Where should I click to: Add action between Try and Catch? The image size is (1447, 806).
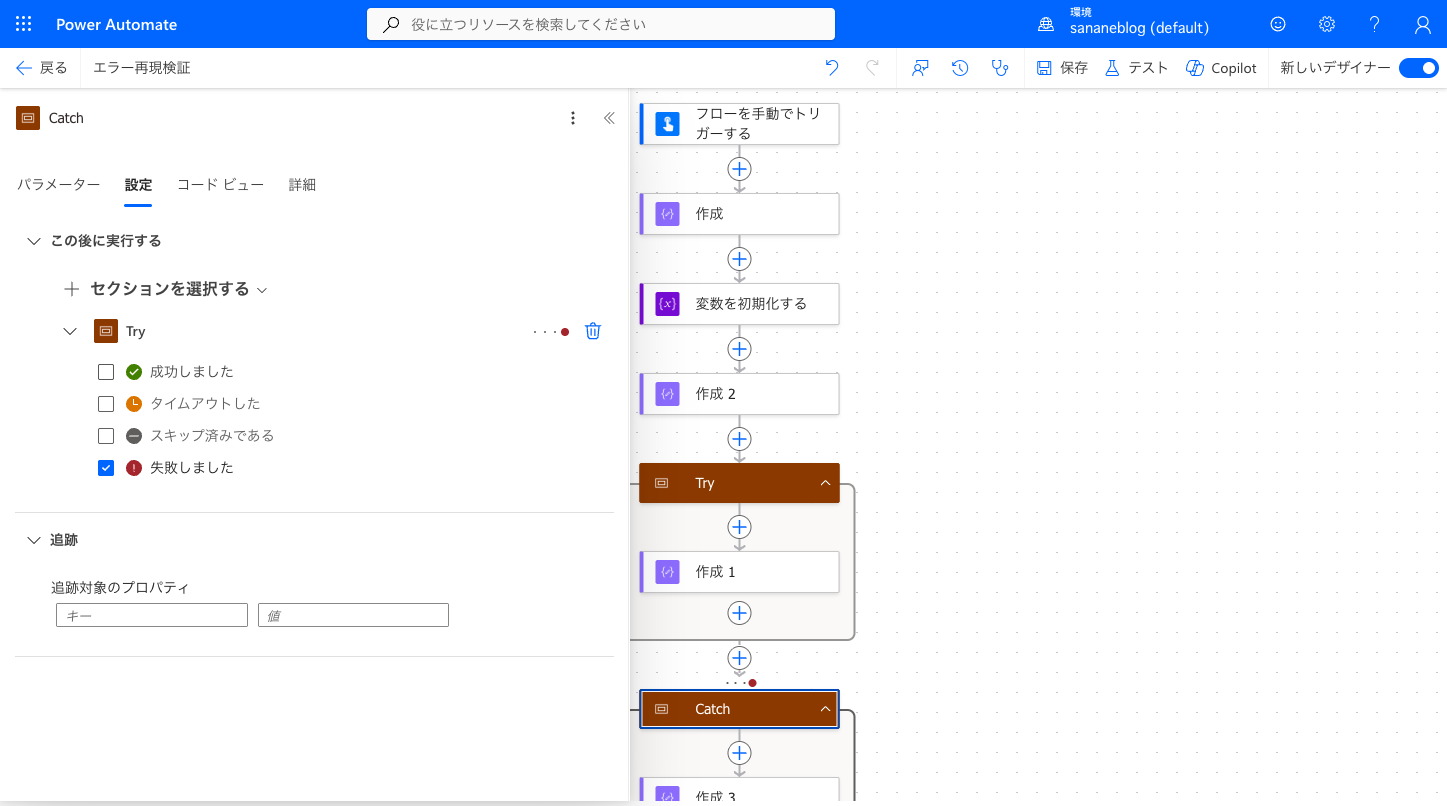point(739,658)
